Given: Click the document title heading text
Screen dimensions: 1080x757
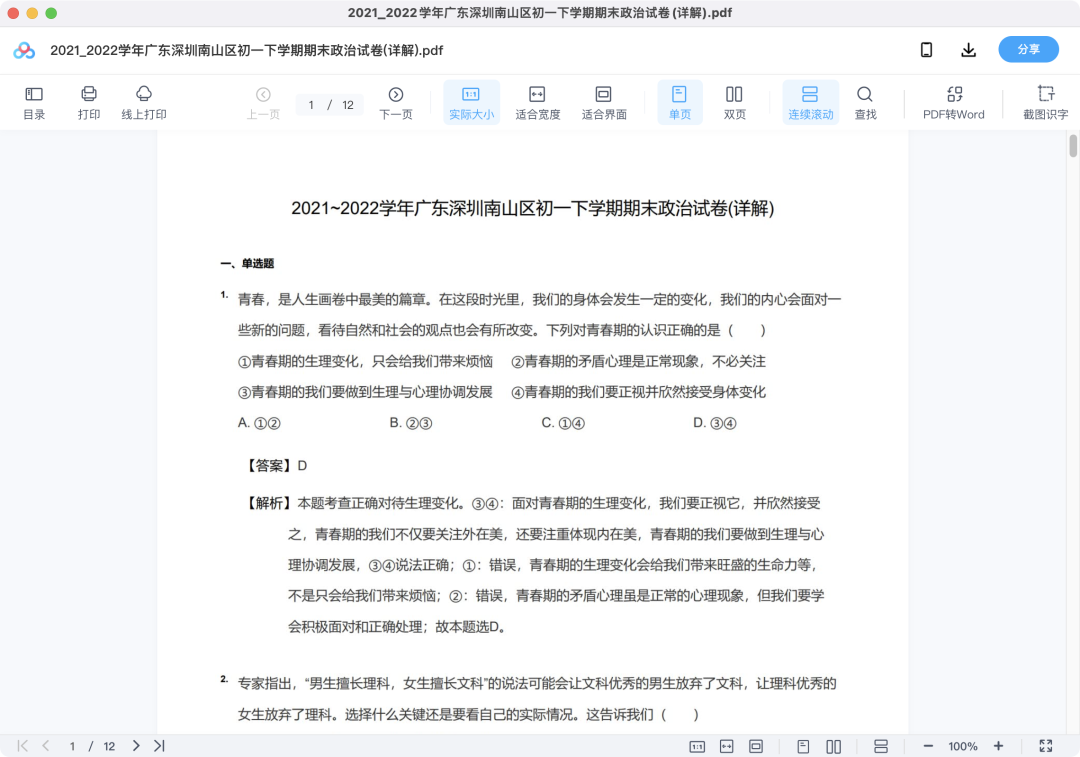Looking at the screenshot, I should pos(532,208).
